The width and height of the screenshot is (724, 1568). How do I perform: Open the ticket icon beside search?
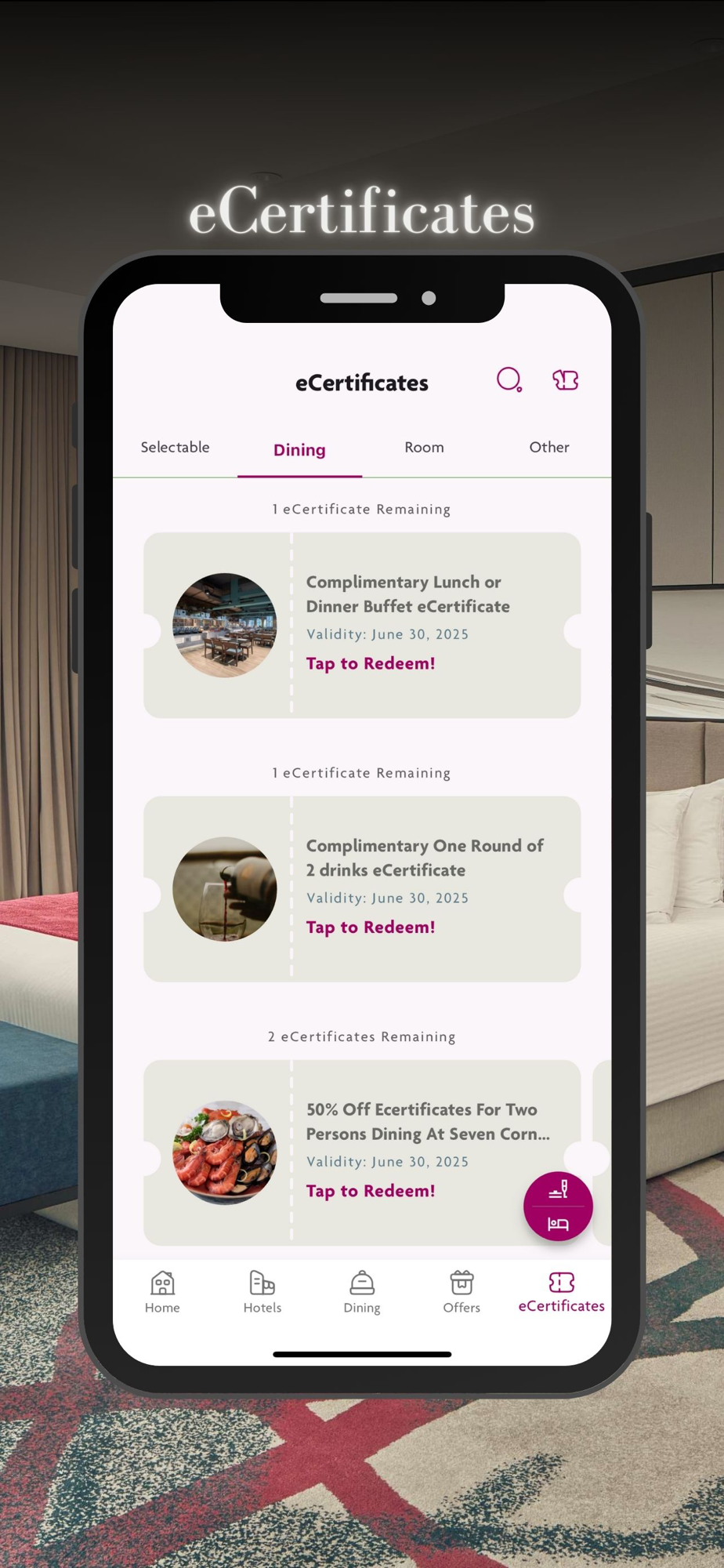[x=565, y=380]
